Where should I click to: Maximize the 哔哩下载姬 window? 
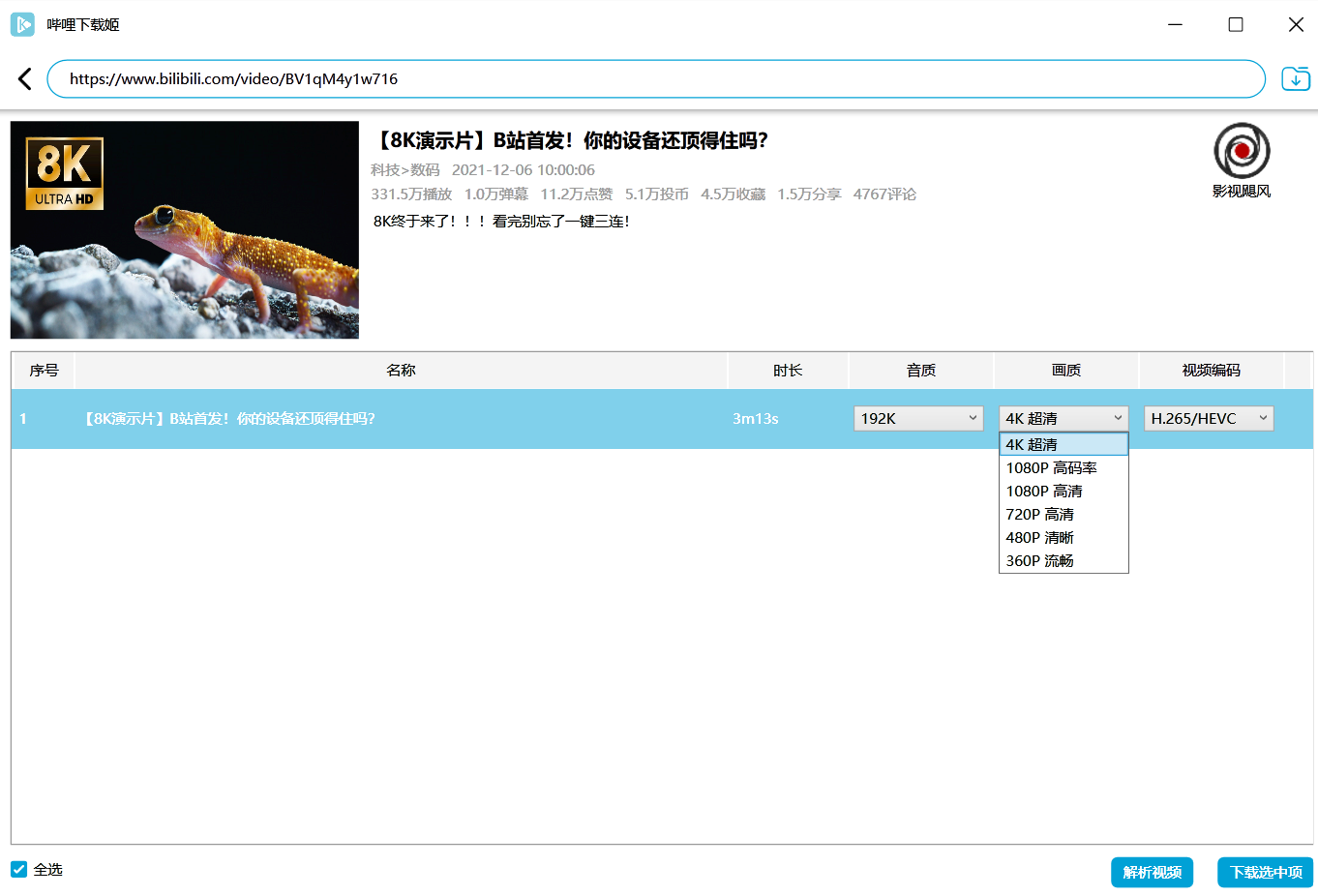[x=1236, y=24]
